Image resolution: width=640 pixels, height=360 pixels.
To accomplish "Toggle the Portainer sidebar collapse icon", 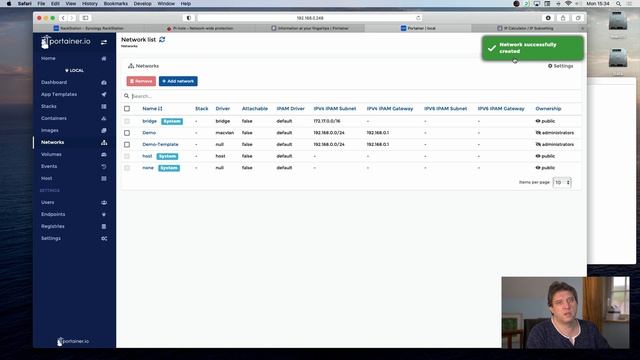I will (104, 42).
